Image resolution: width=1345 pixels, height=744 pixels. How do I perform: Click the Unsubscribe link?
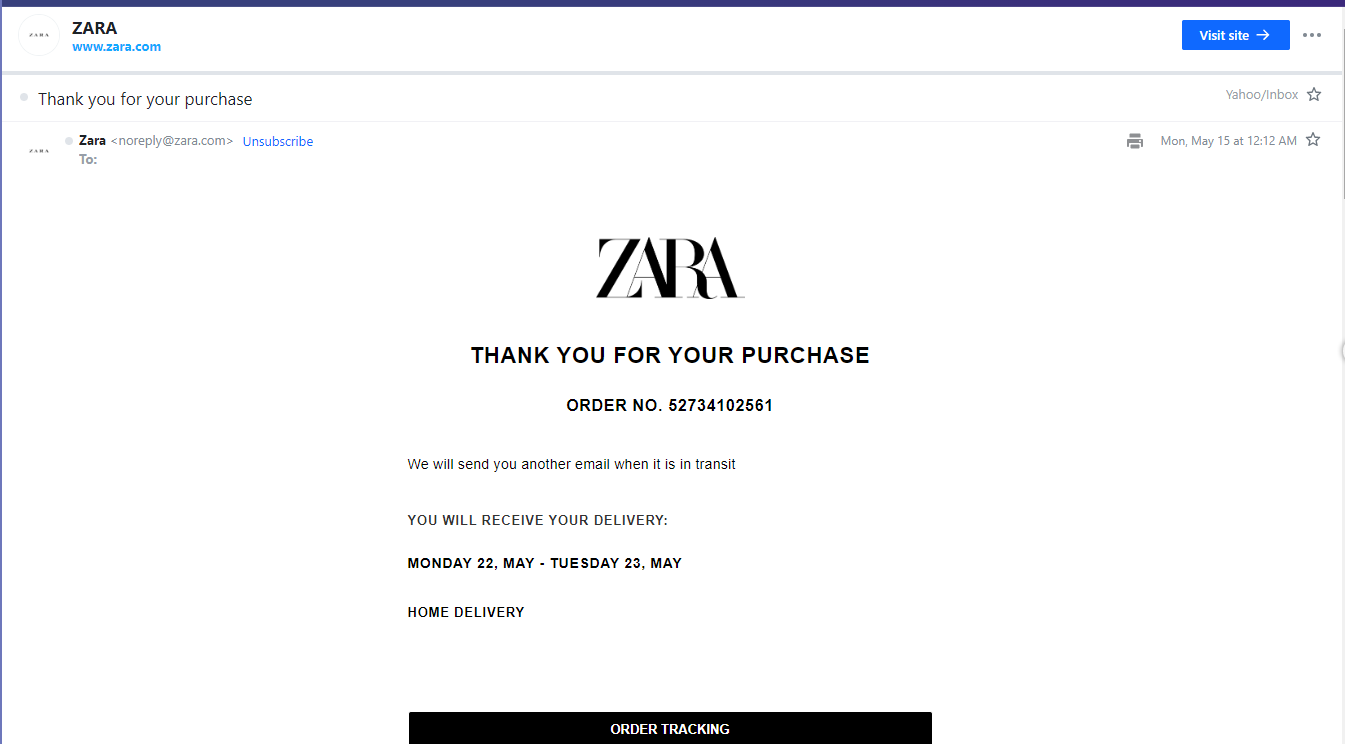tap(278, 142)
